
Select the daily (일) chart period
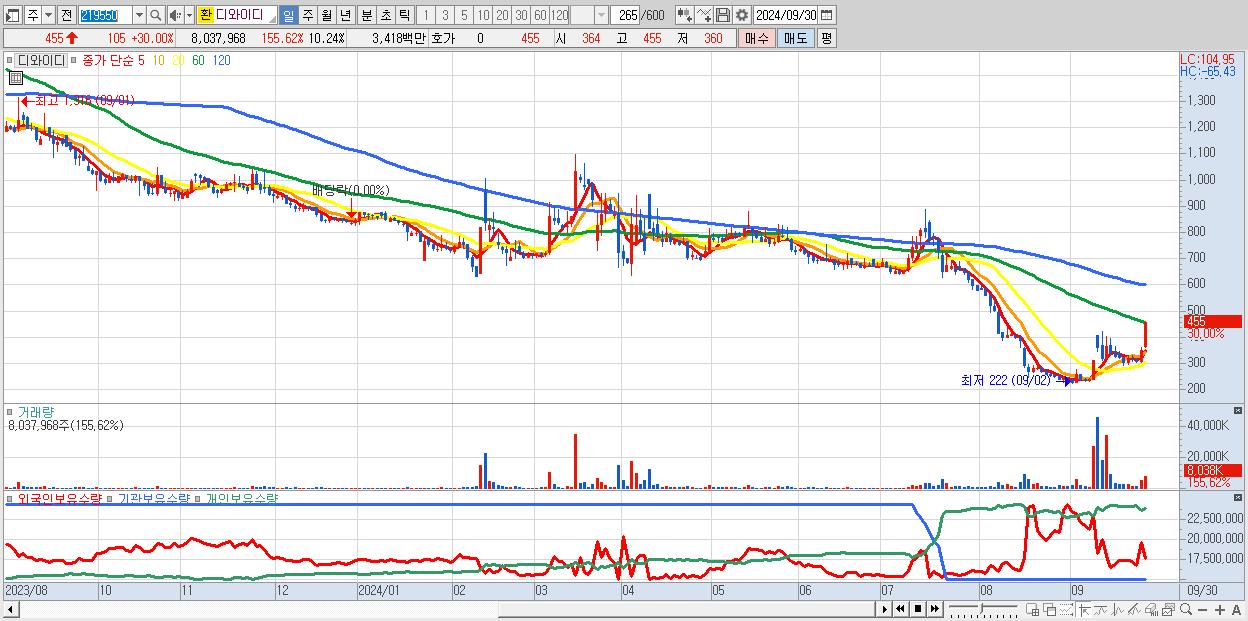coord(288,15)
